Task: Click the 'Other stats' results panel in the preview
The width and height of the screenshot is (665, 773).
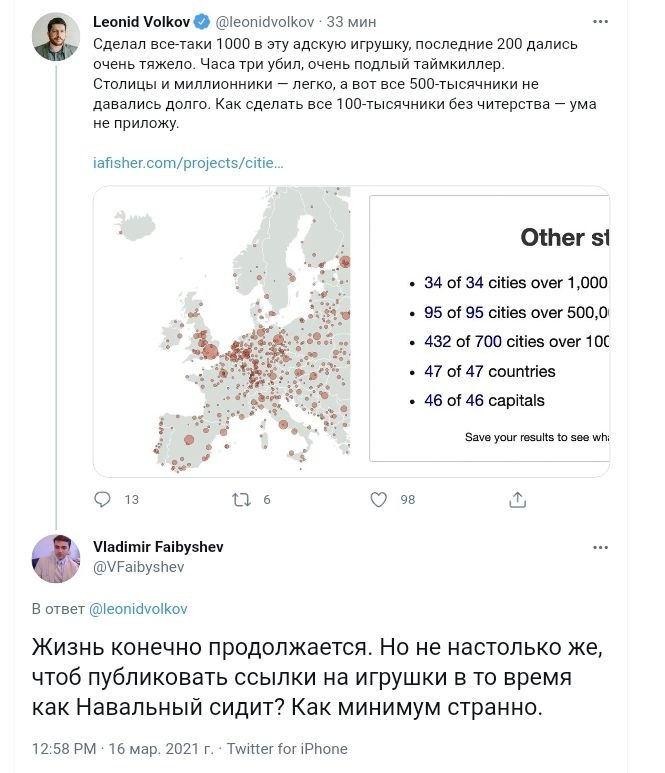Action: click(490, 330)
